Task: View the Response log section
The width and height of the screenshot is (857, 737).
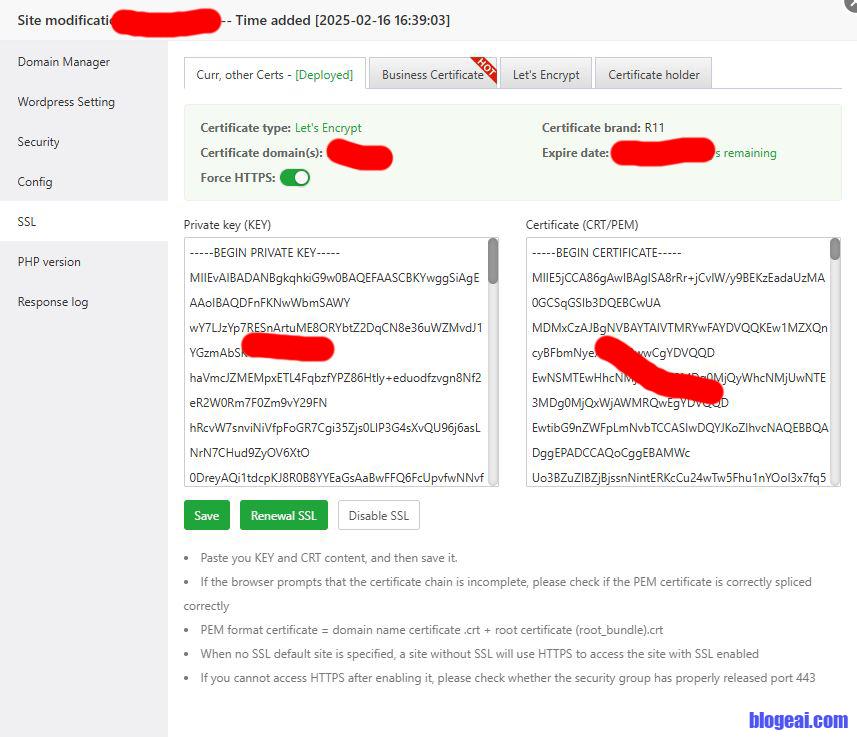Action: [53, 302]
